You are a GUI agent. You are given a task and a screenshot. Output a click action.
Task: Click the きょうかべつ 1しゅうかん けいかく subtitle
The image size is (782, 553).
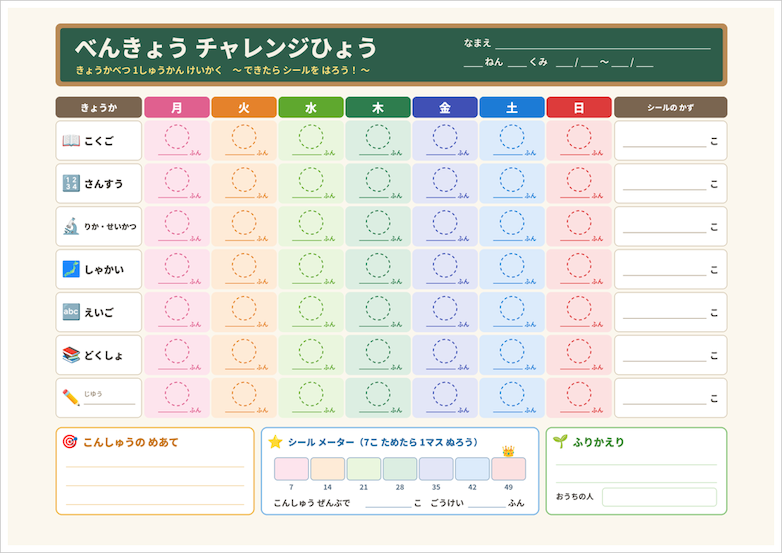click(149, 70)
